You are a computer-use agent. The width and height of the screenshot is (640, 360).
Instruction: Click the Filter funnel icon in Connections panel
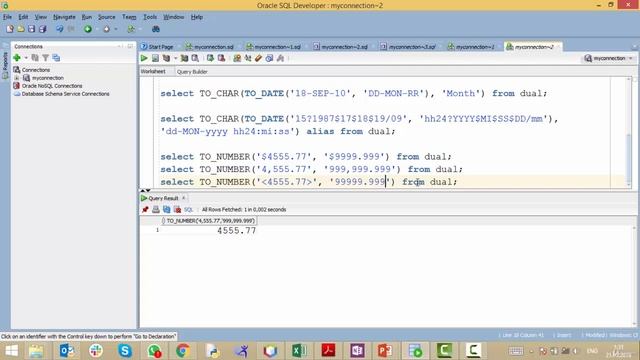tap(46, 58)
